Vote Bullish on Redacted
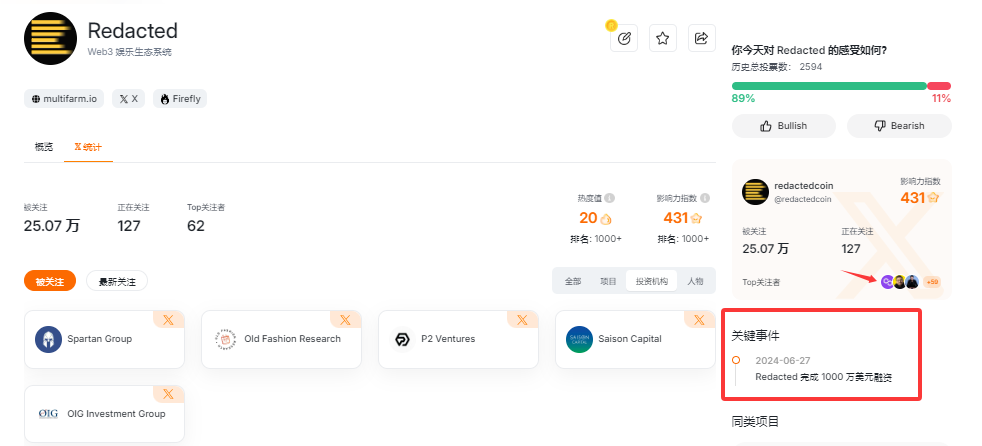The height and width of the screenshot is (446, 982). (x=783, y=126)
